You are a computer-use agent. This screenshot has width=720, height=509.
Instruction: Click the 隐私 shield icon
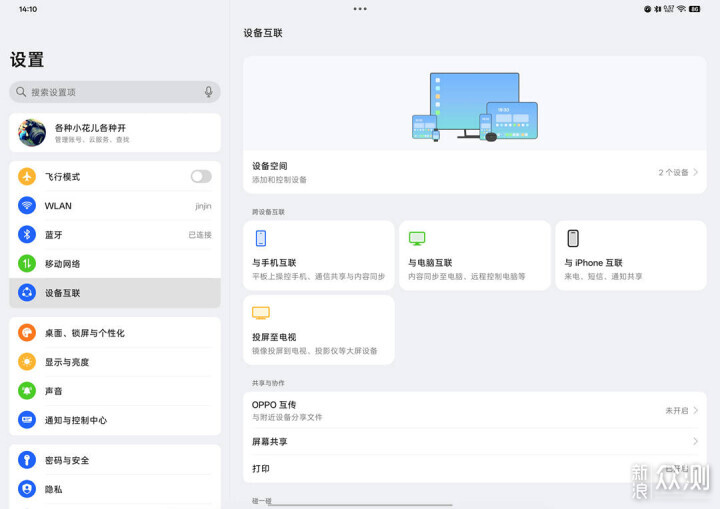27,489
